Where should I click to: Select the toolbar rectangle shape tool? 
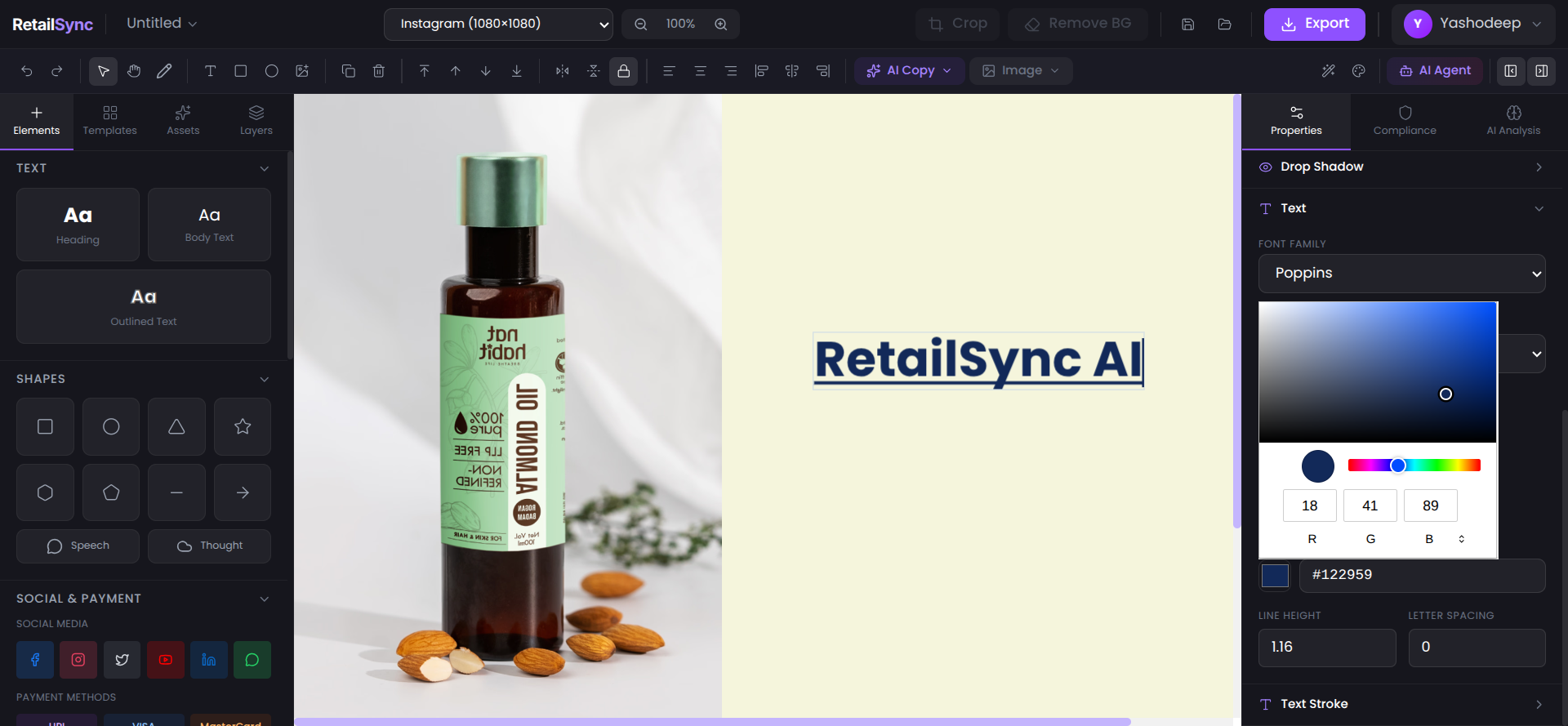coord(241,71)
